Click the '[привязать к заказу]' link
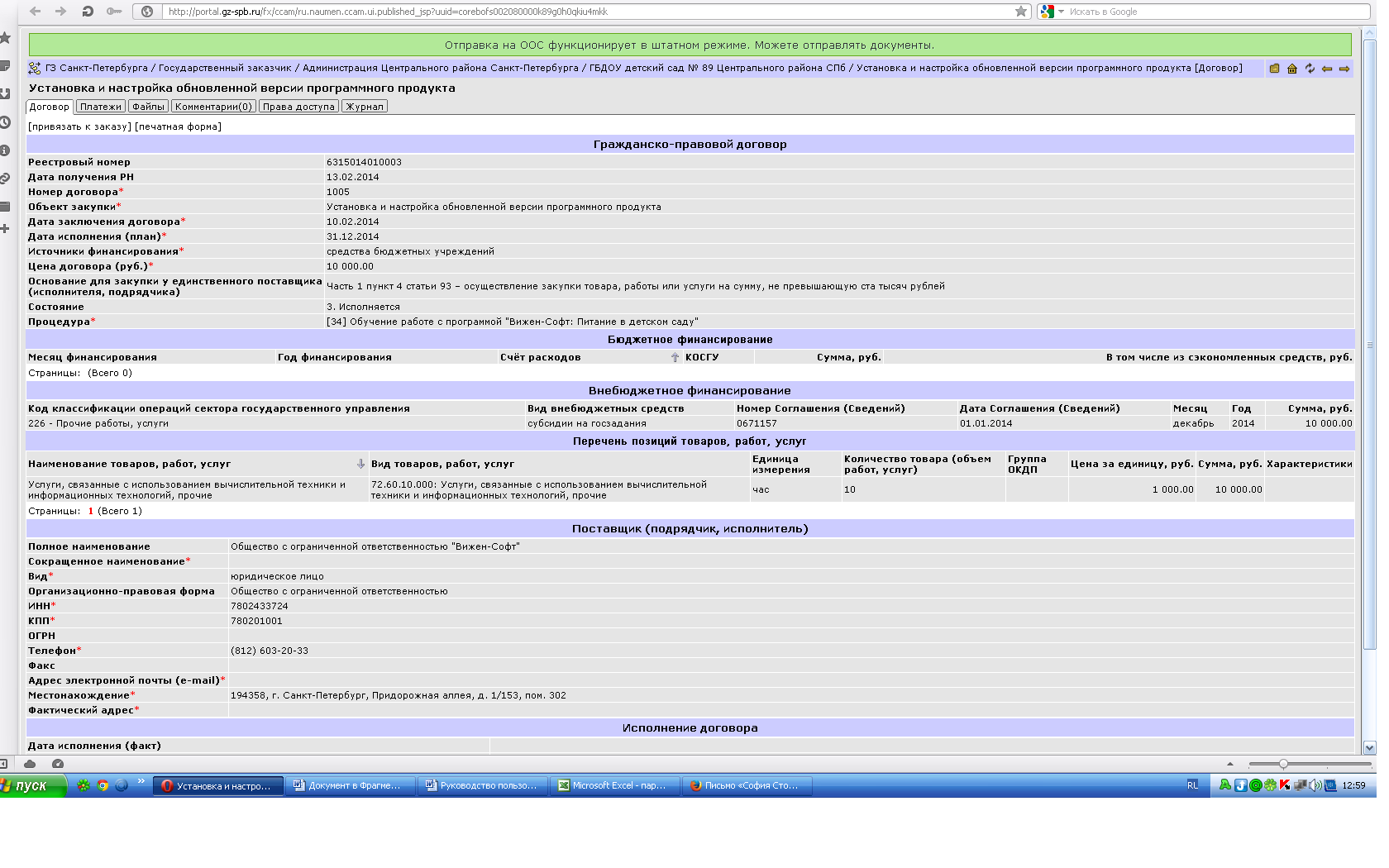 pos(80,126)
